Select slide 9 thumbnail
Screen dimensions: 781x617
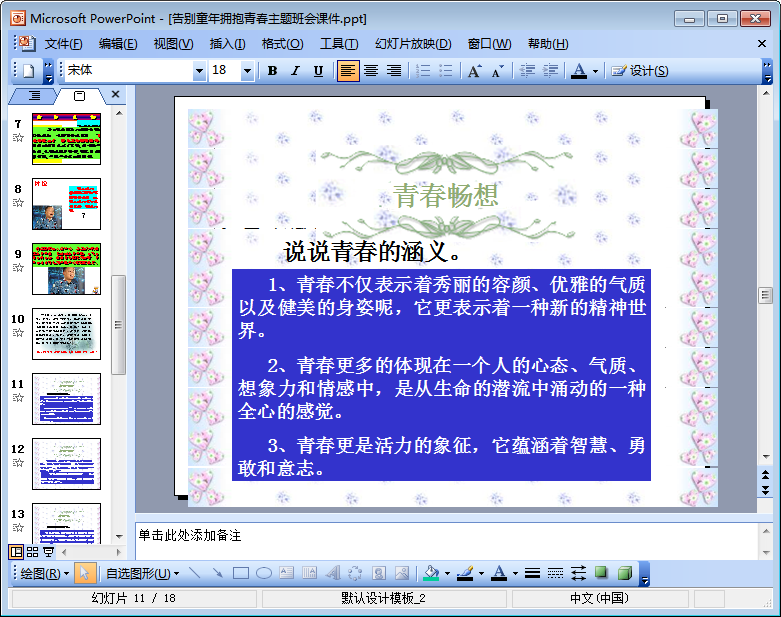(x=66, y=269)
